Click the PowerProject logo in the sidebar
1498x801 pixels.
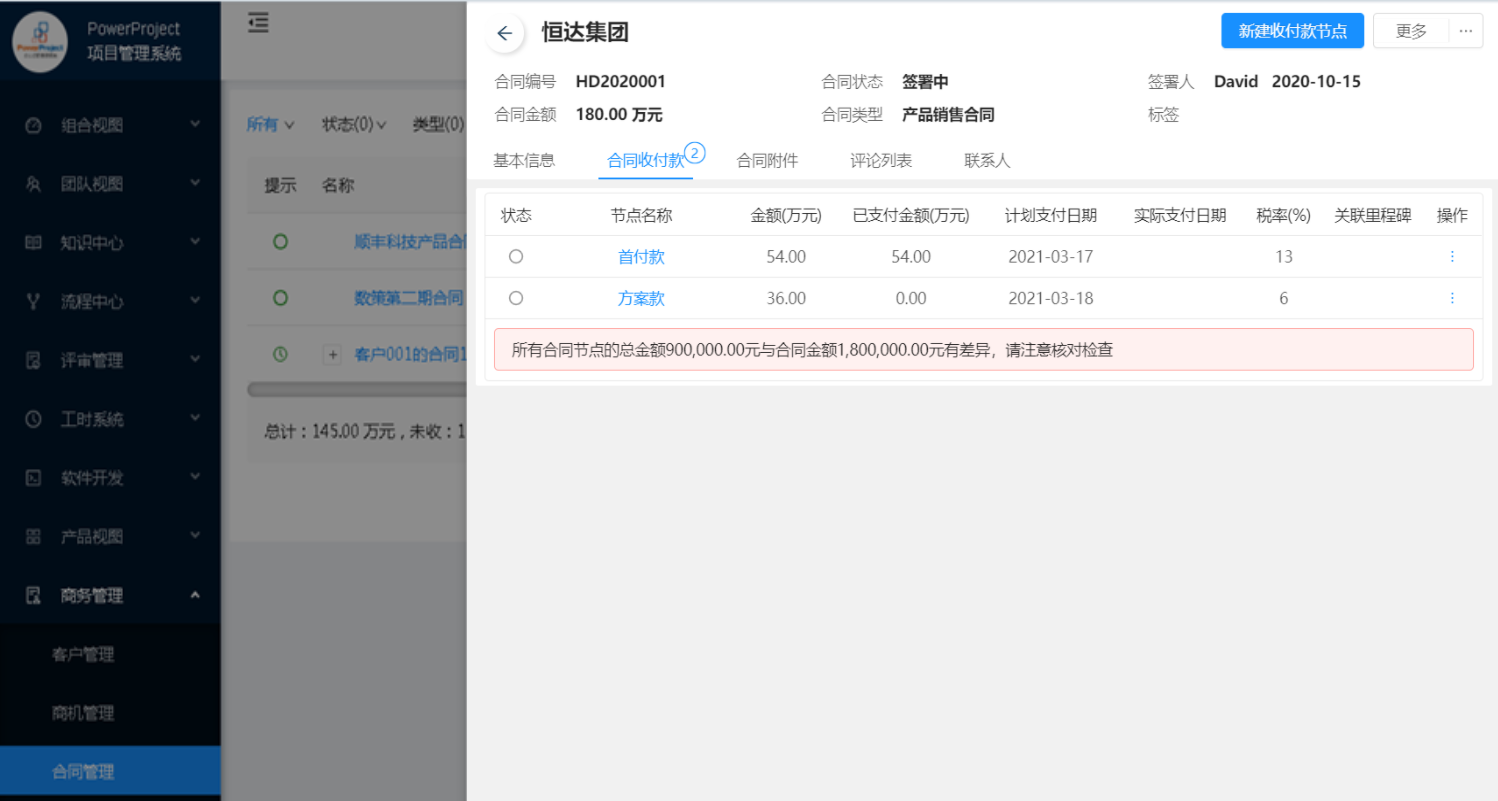click(40, 42)
